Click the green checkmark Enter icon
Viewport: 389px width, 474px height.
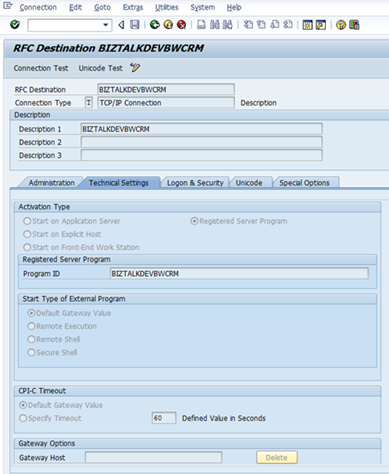(15, 25)
